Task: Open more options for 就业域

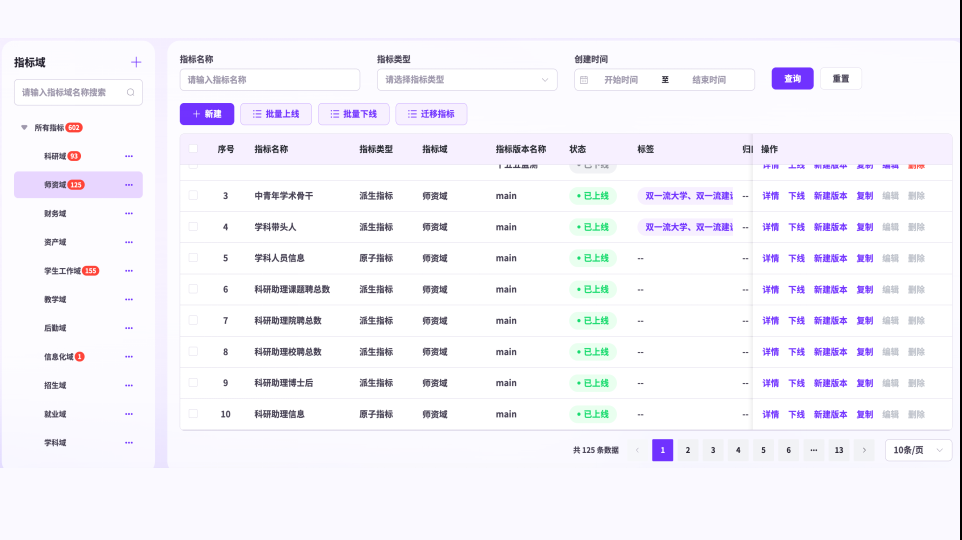Action: point(129,414)
